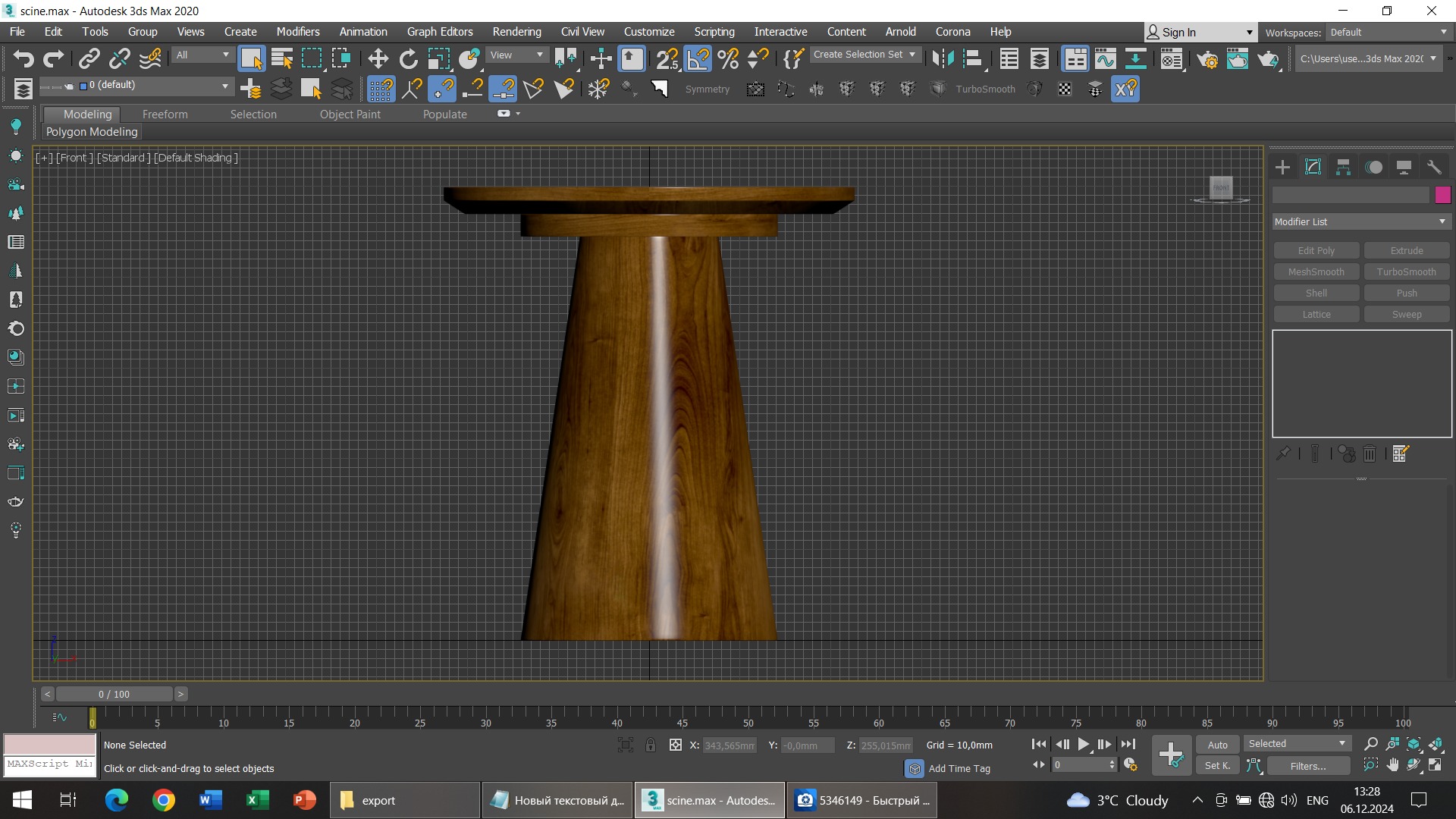Click the Mirror tool icon
The width and height of the screenshot is (1456, 819).
[x=943, y=58]
